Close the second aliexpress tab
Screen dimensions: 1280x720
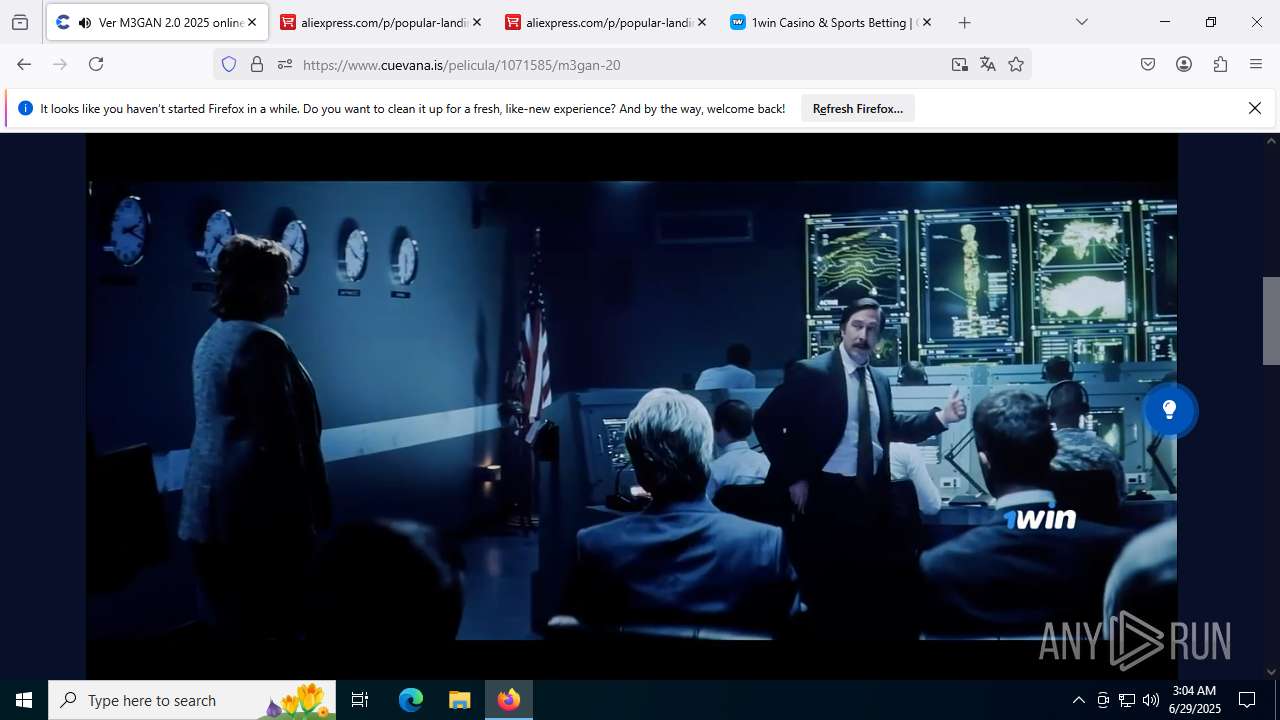(702, 22)
